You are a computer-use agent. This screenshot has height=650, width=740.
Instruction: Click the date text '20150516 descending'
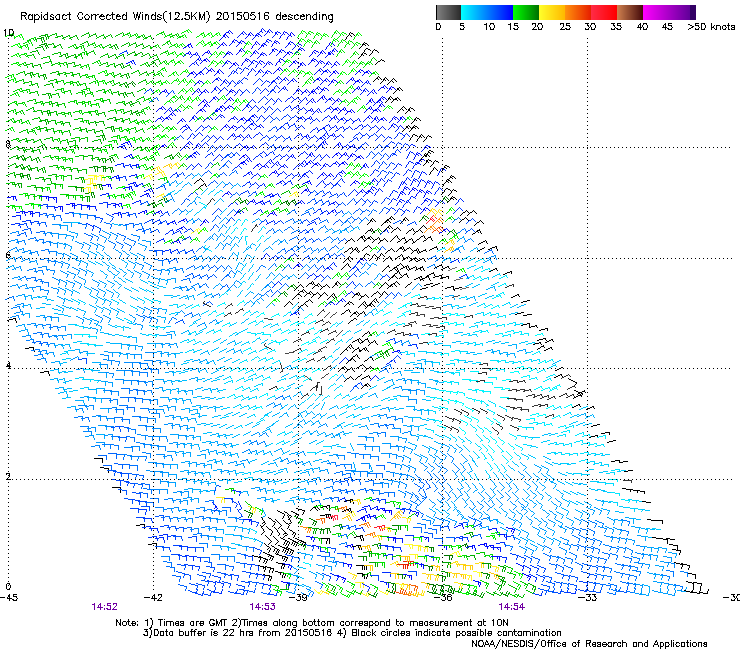click(275, 17)
